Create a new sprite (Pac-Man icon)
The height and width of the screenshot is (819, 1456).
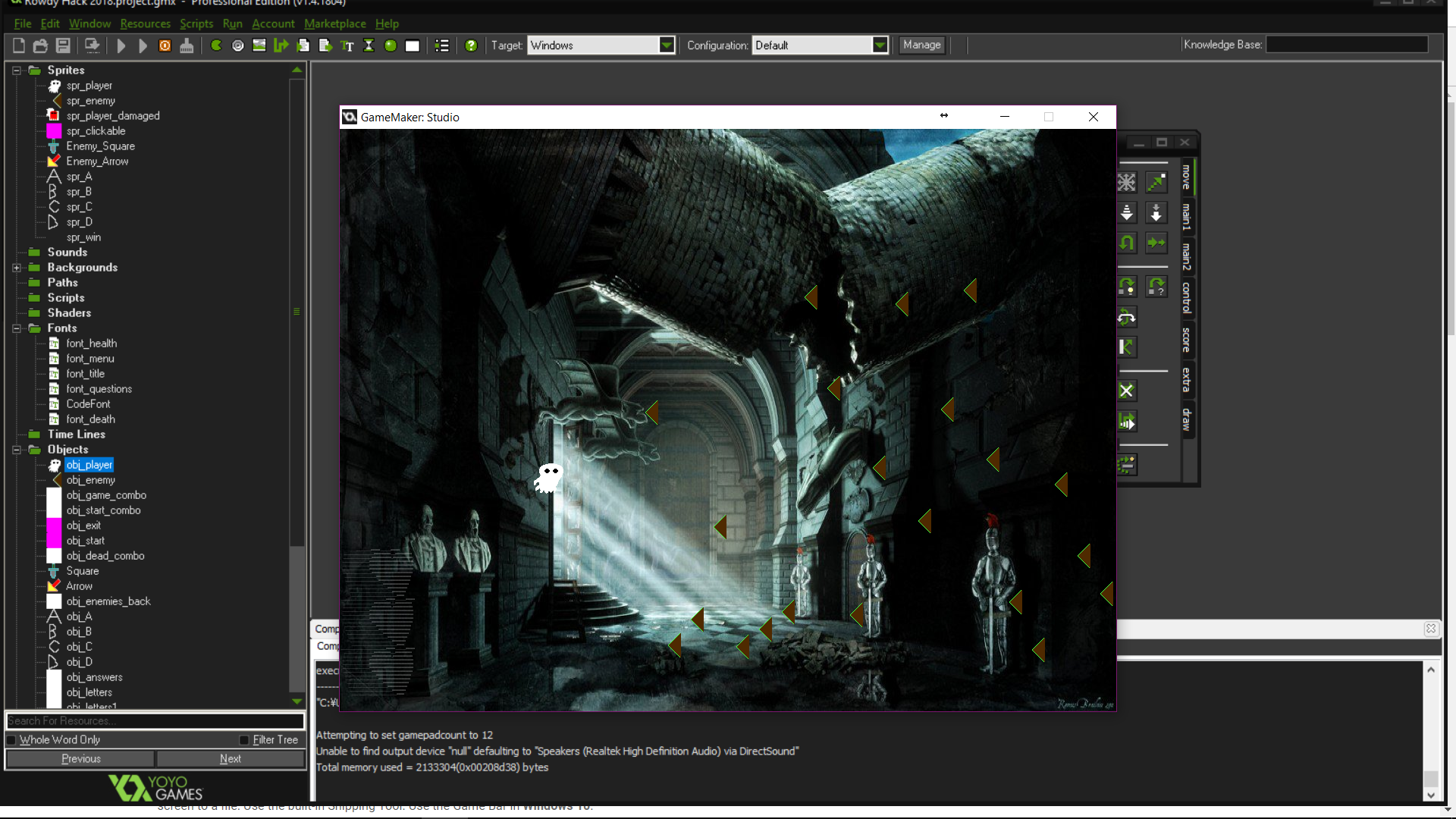[216, 45]
